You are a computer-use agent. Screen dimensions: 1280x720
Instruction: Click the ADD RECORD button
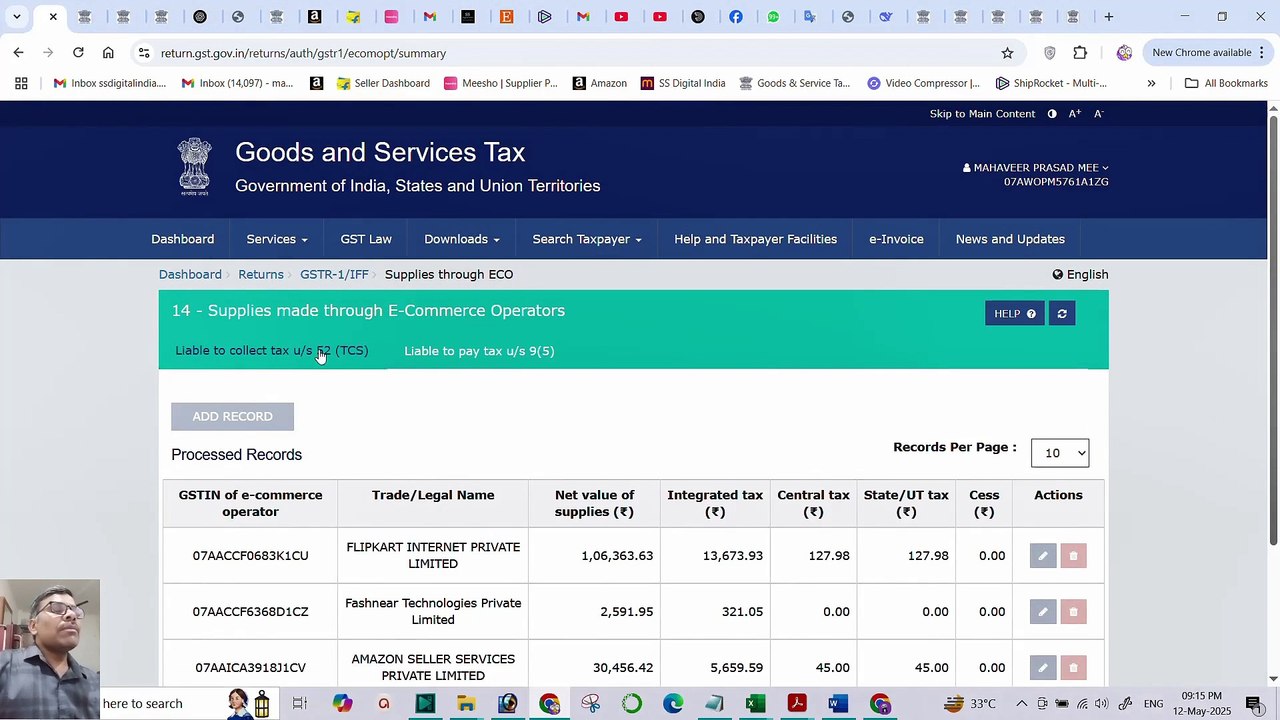click(232, 416)
